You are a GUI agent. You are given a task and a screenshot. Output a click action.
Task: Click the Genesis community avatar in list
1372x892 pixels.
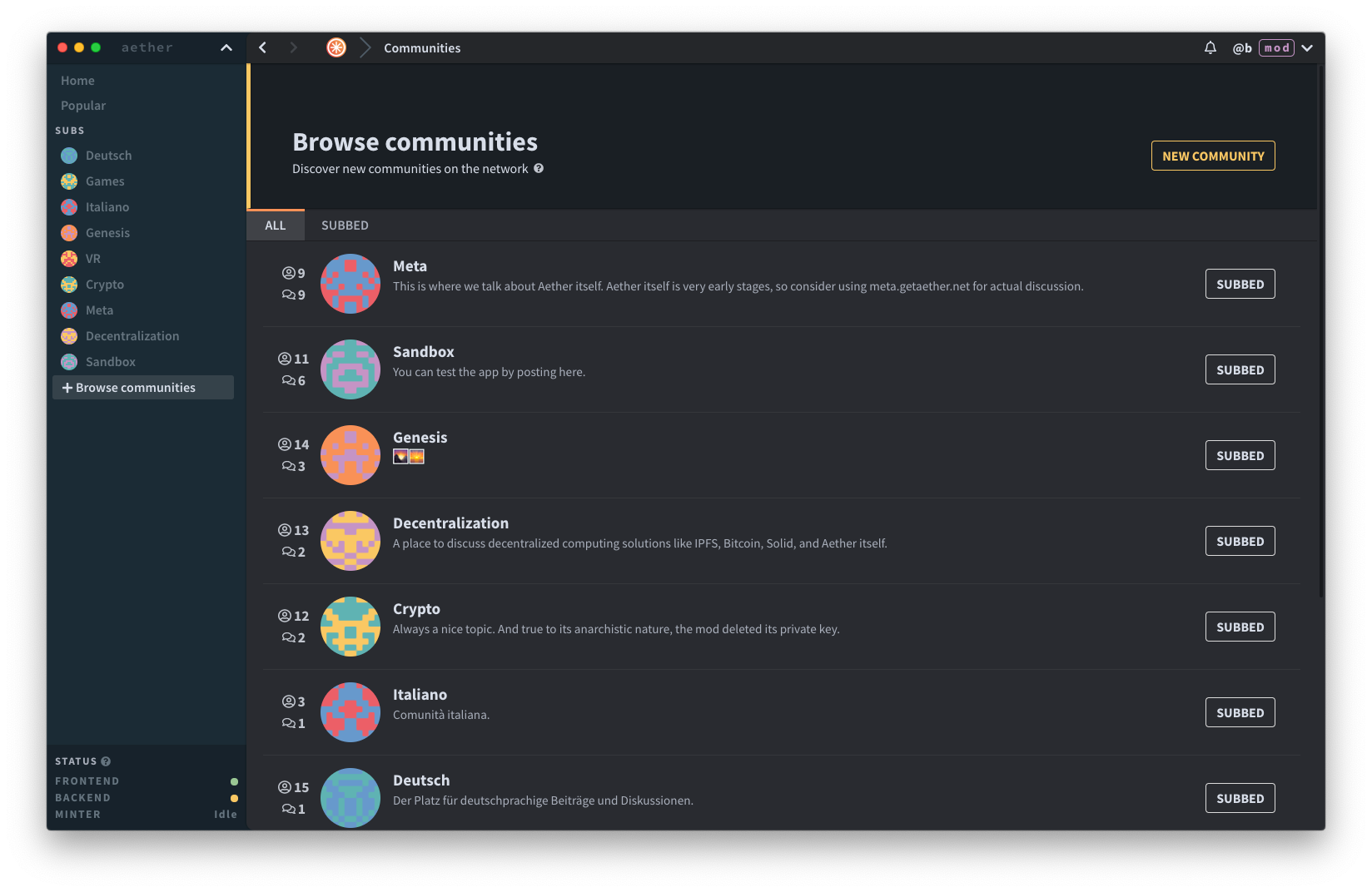[x=350, y=455]
